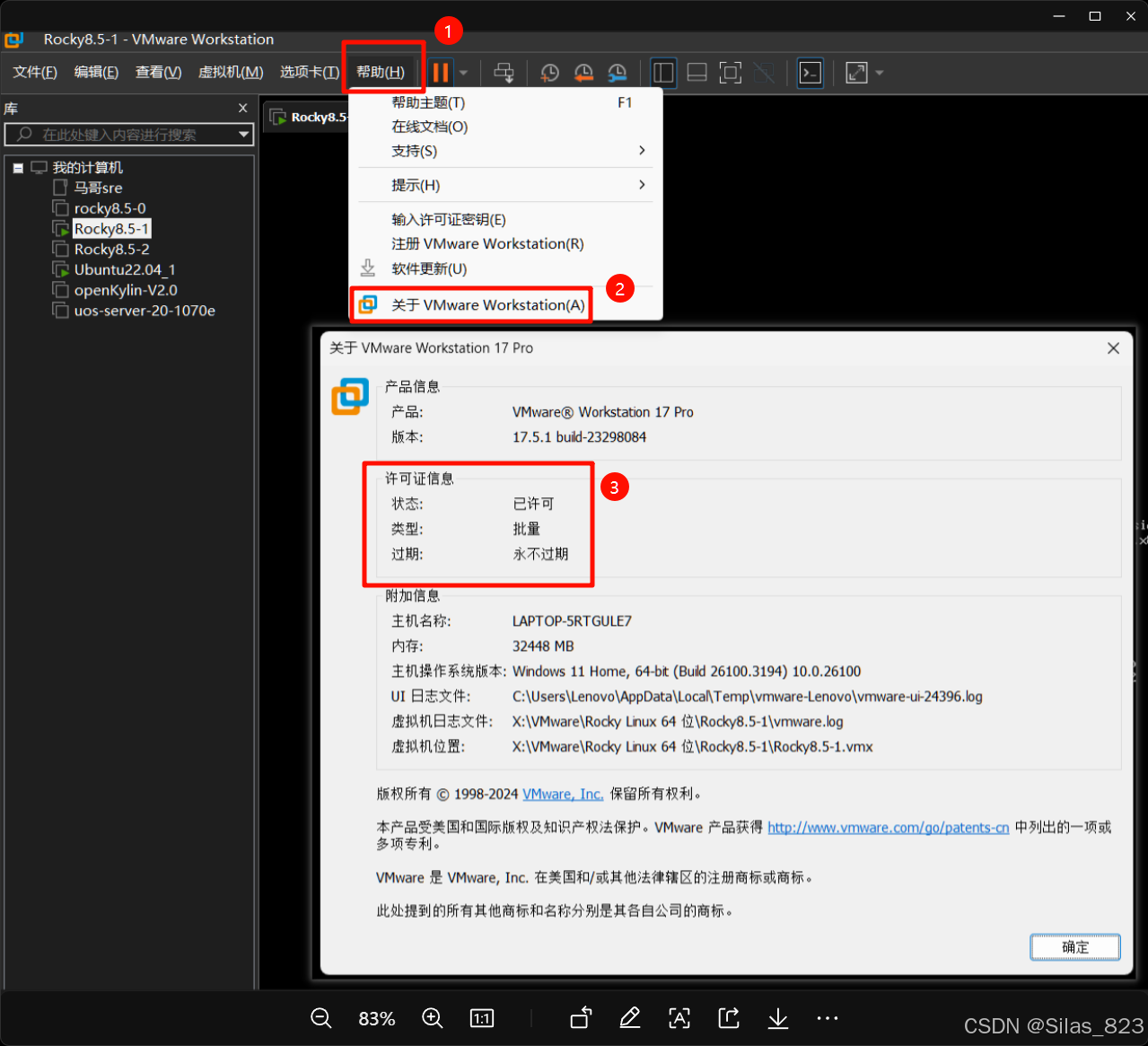1148x1046 pixels.
Task: Enter full screen mode icon
Action: coord(731,73)
